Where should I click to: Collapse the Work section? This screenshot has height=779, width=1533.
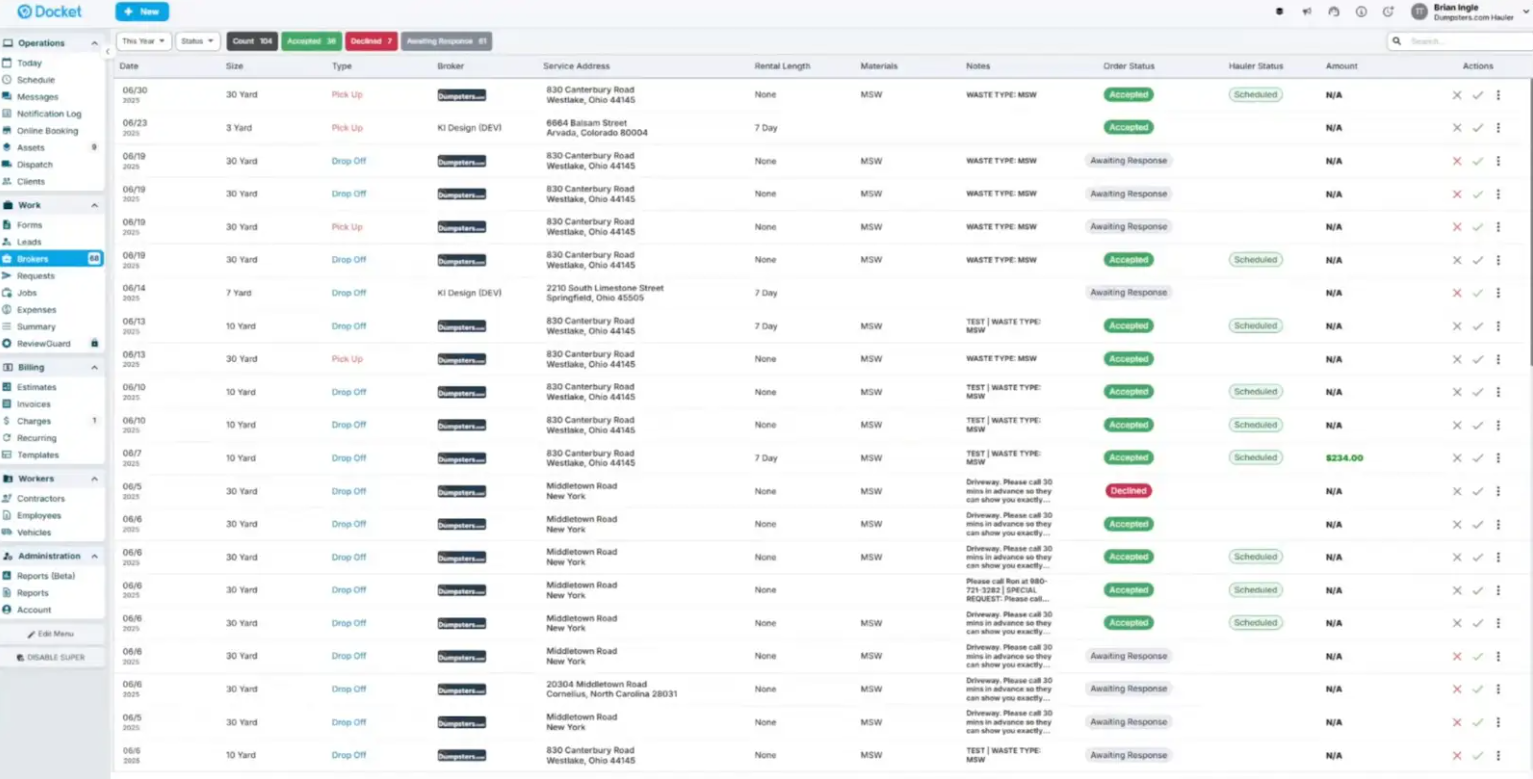tap(94, 206)
